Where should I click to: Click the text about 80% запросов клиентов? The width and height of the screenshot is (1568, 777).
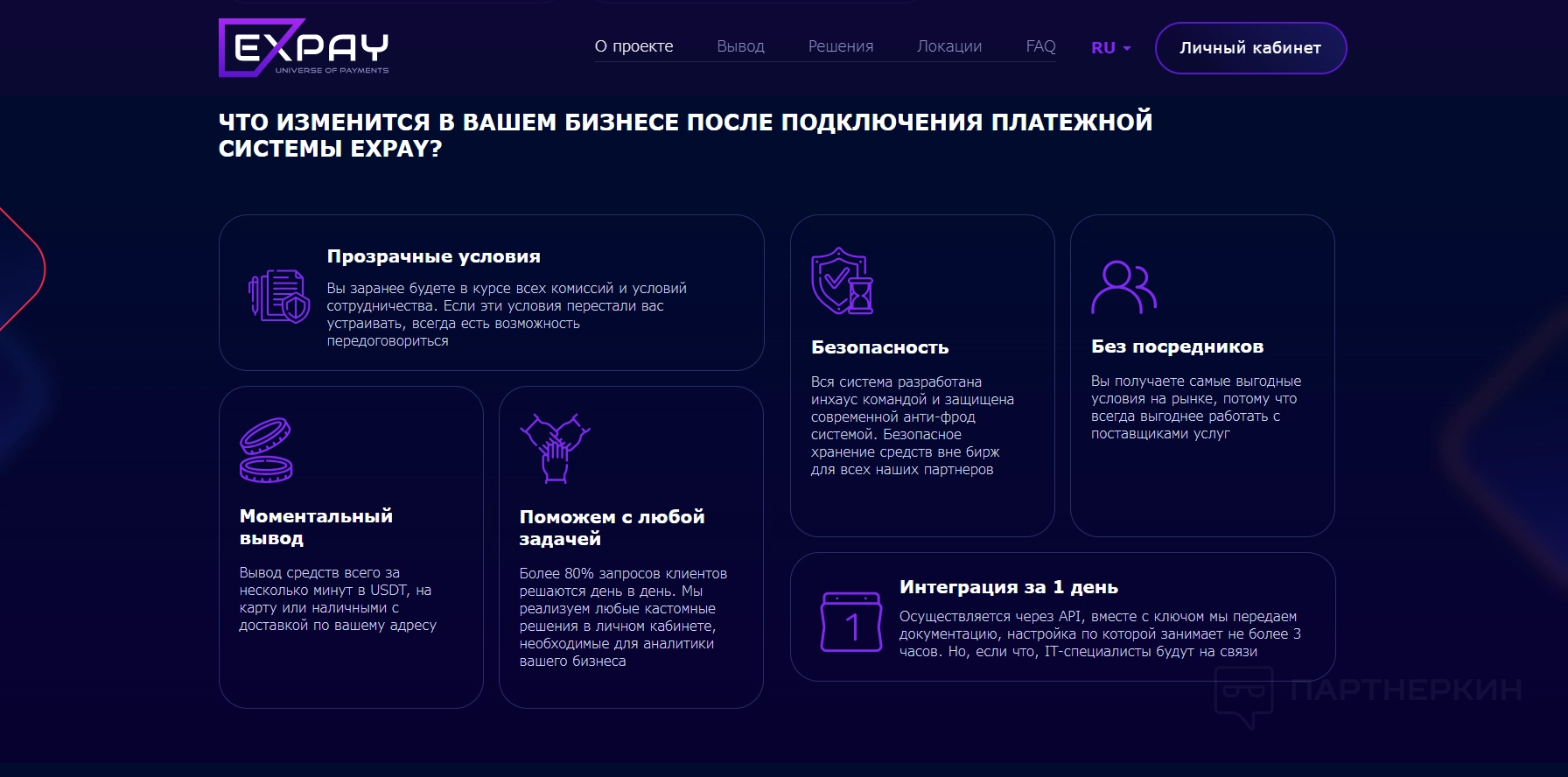[x=623, y=617]
